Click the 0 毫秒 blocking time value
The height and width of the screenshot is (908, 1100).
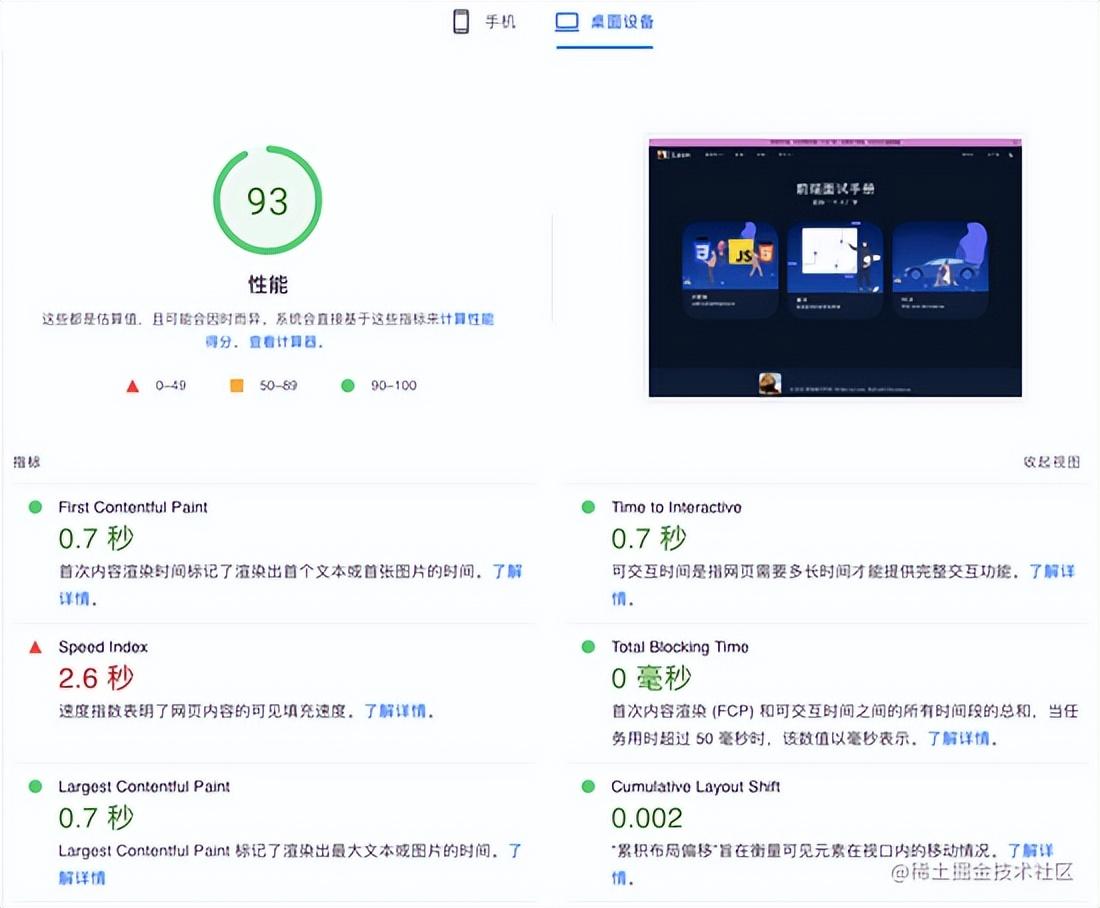point(651,678)
